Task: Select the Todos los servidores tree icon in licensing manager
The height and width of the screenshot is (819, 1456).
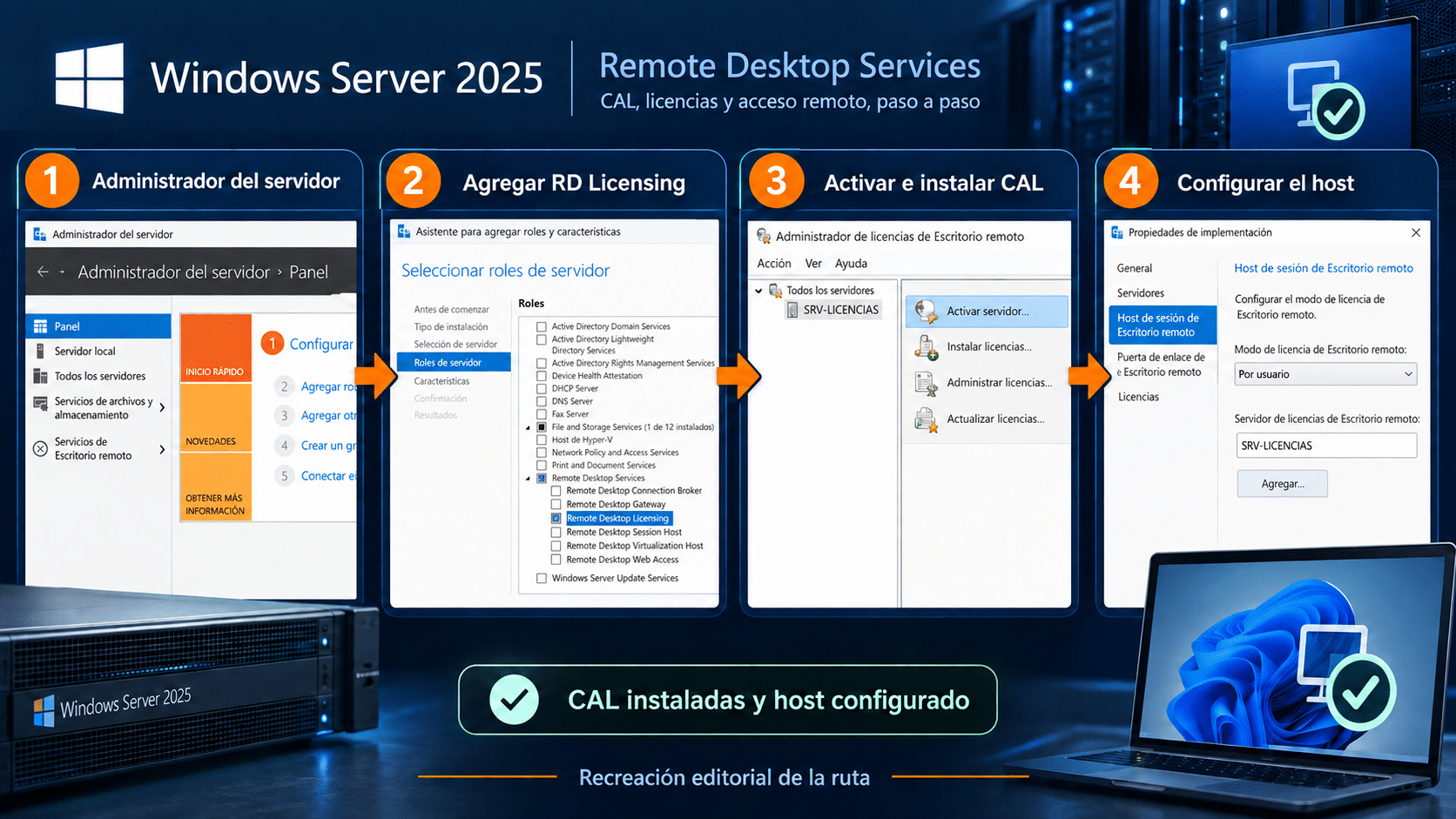Action: point(775,291)
